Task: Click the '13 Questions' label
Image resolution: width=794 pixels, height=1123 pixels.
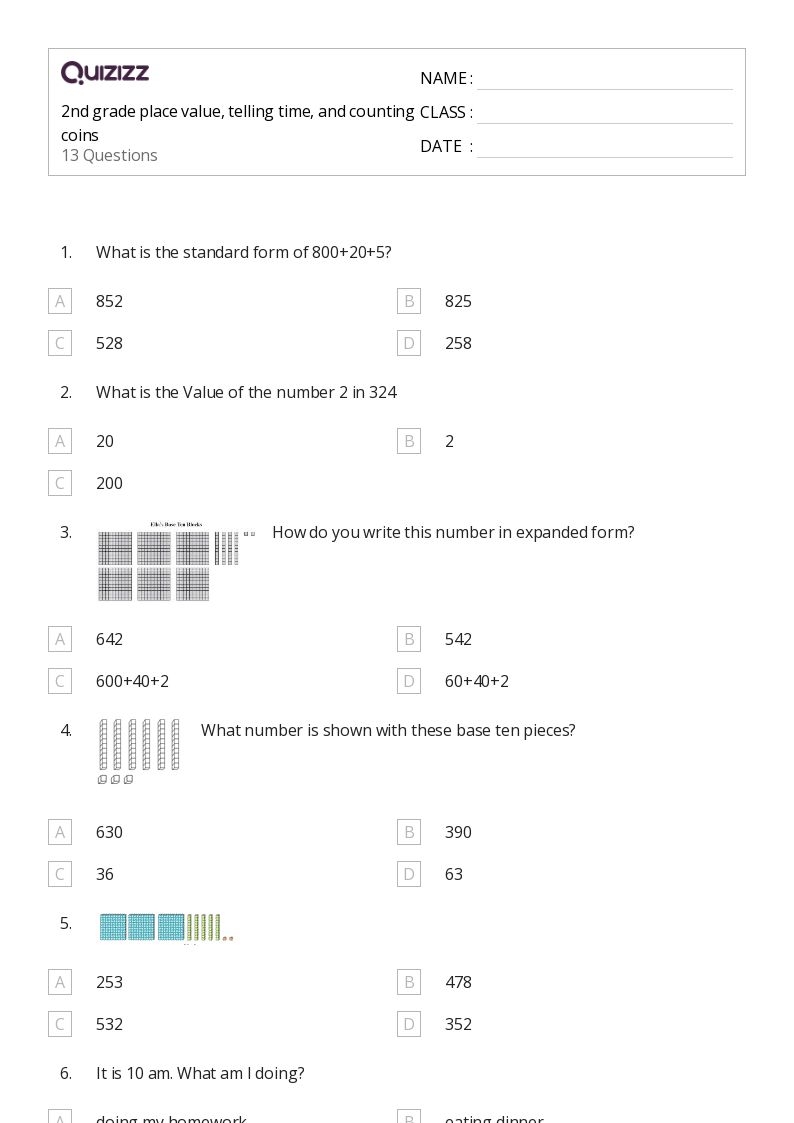Action: (109, 155)
